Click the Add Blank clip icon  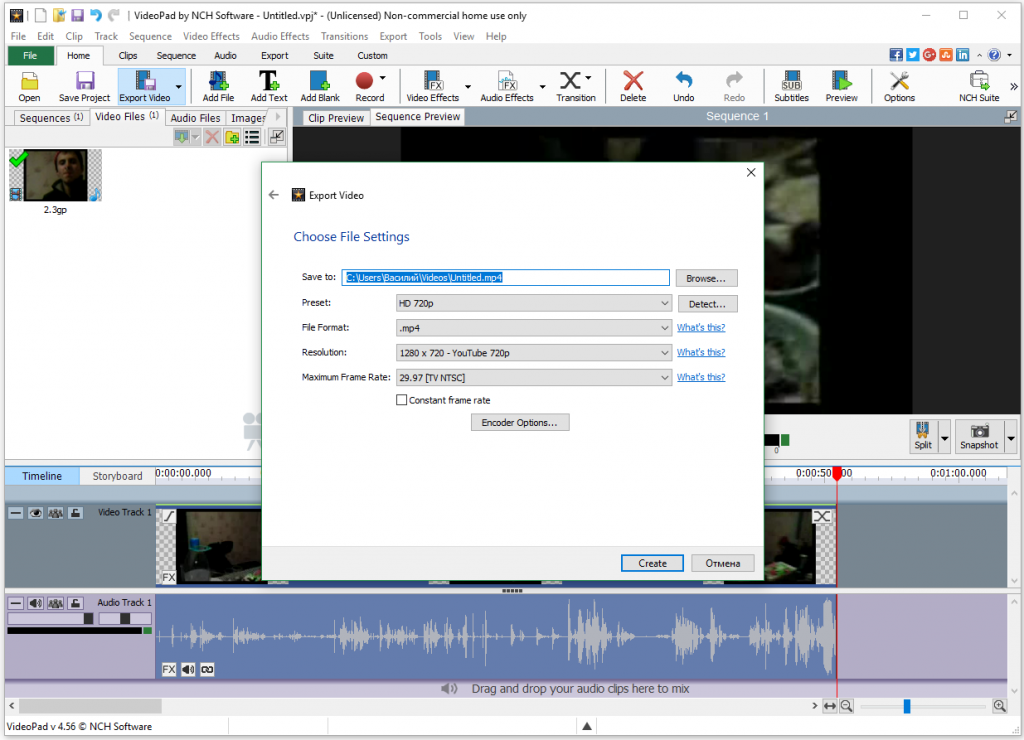pyautogui.click(x=320, y=86)
